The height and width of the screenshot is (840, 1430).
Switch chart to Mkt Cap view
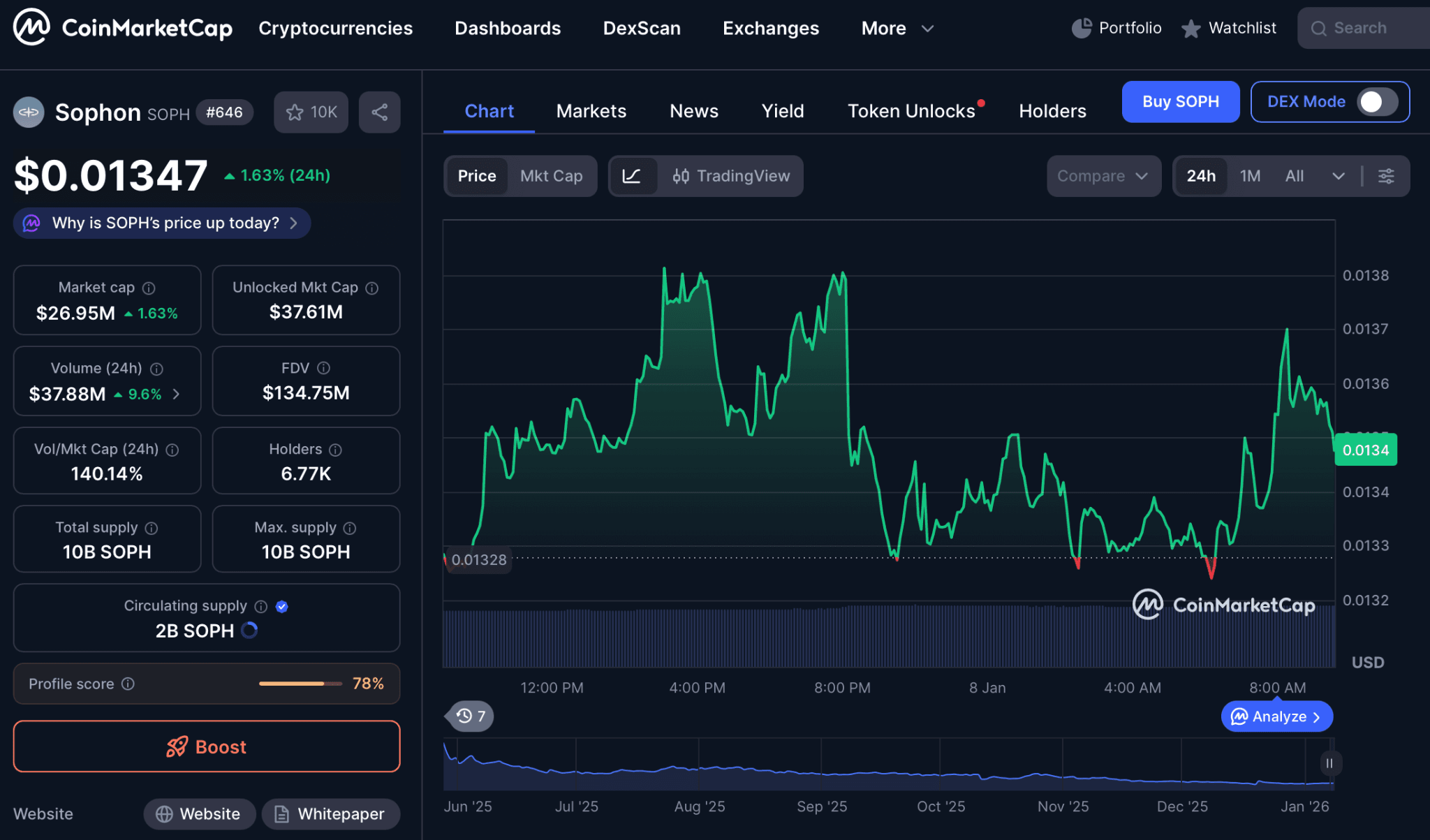(552, 176)
